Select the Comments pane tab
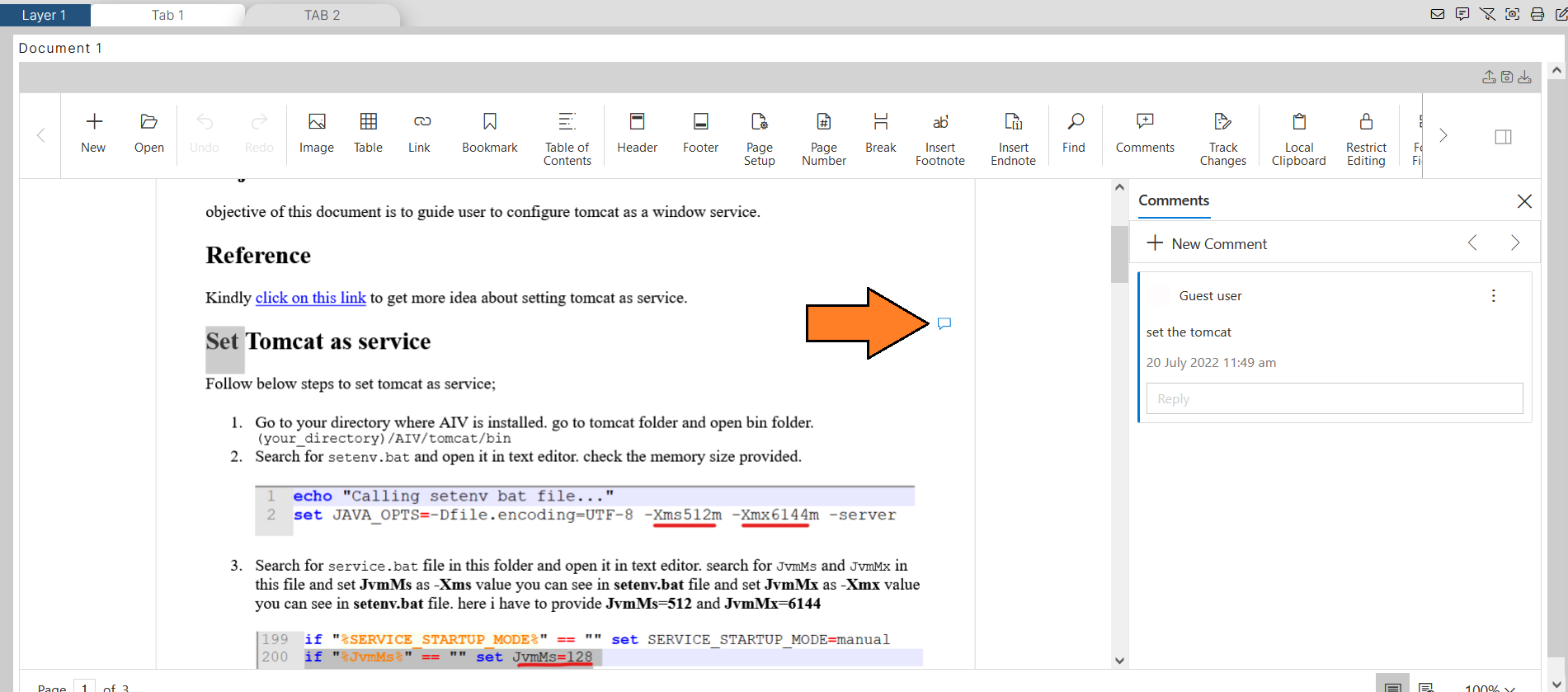1568x692 pixels. (x=1174, y=200)
